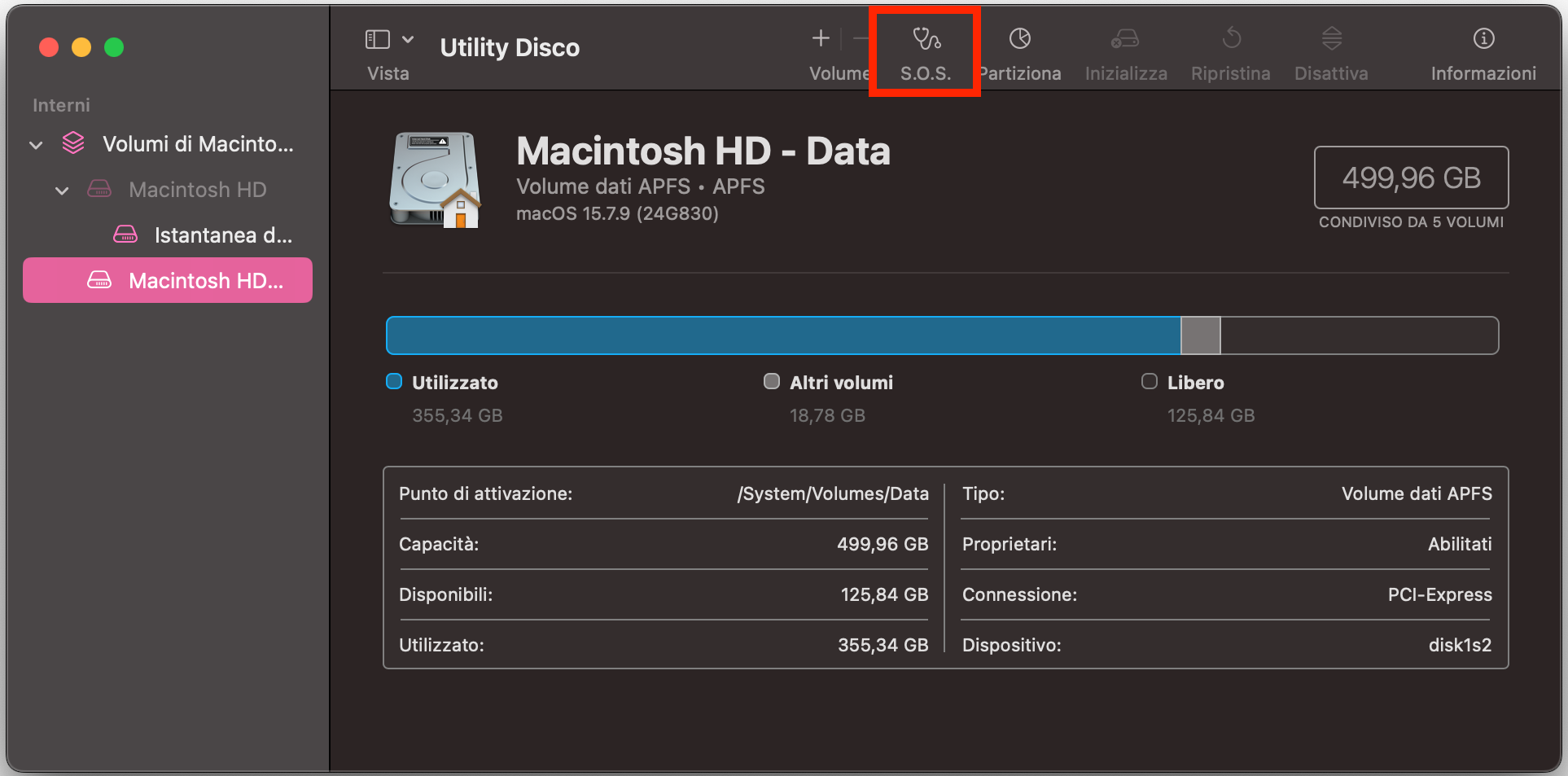Collapse the Macintosh HD tree item
This screenshot has height=776, width=1568.
click(x=62, y=191)
